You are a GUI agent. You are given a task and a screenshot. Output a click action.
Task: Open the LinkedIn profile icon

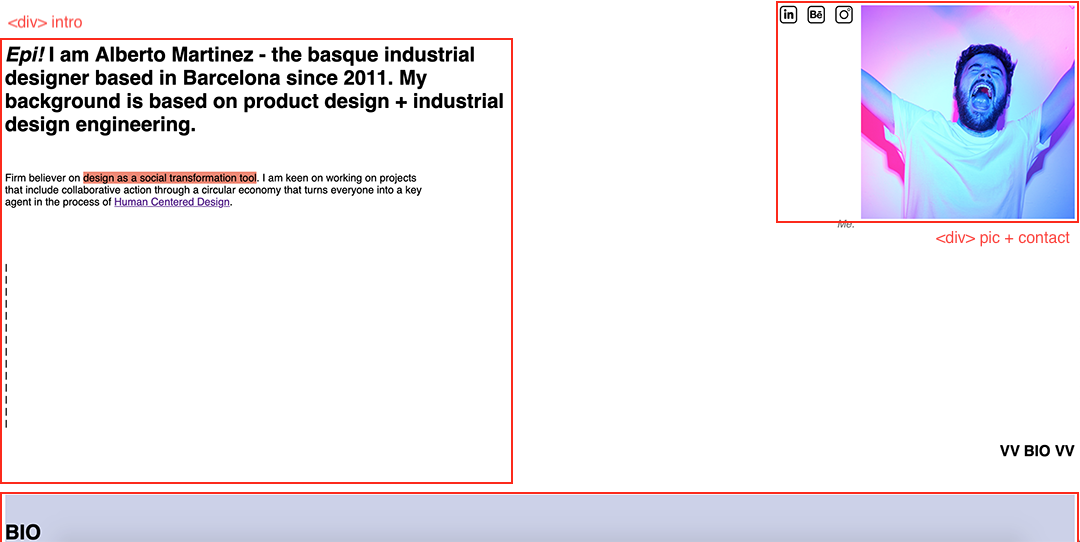coord(788,14)
